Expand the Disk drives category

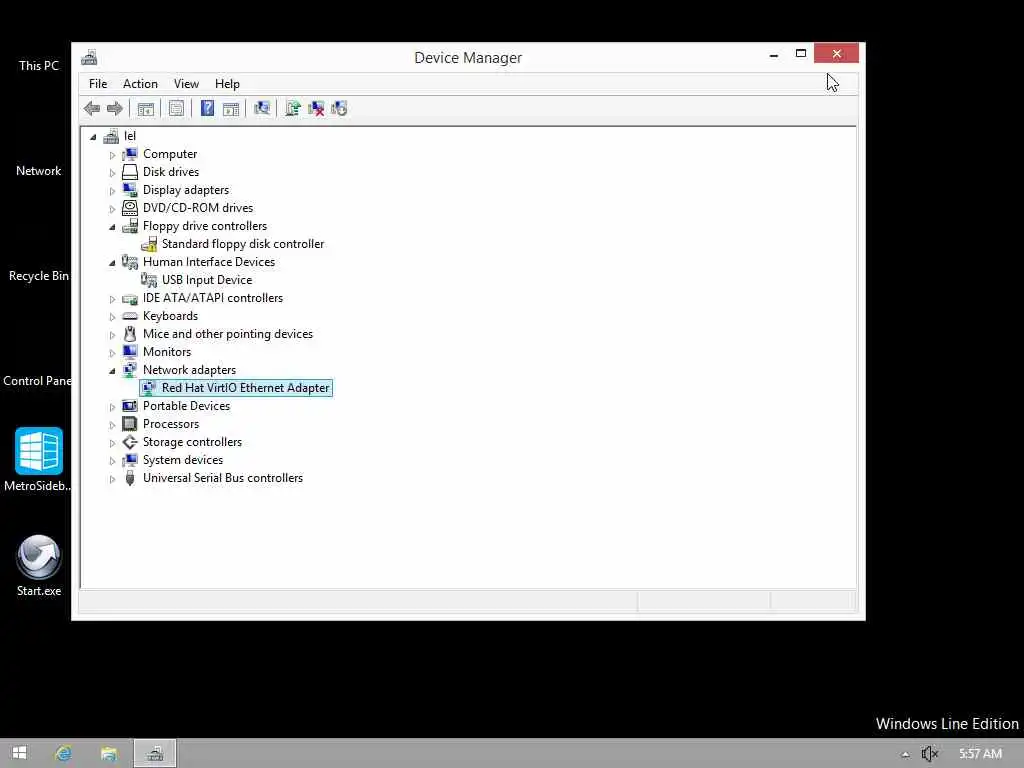point(112,173)
